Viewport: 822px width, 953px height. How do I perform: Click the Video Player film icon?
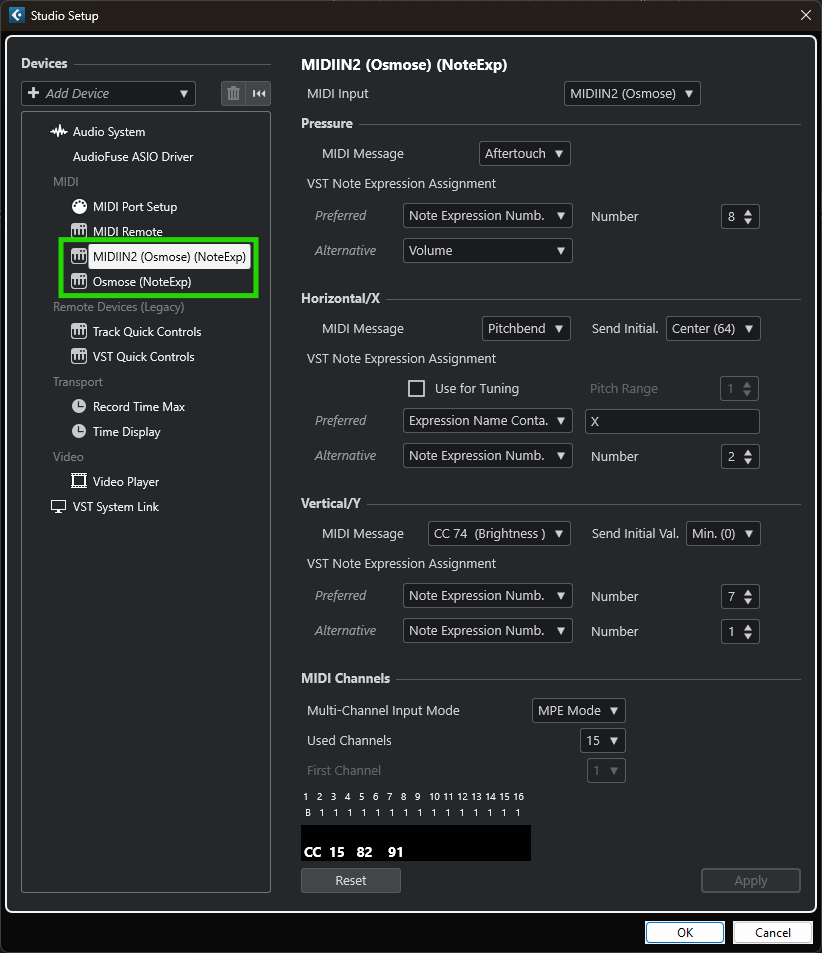point(79,482)
